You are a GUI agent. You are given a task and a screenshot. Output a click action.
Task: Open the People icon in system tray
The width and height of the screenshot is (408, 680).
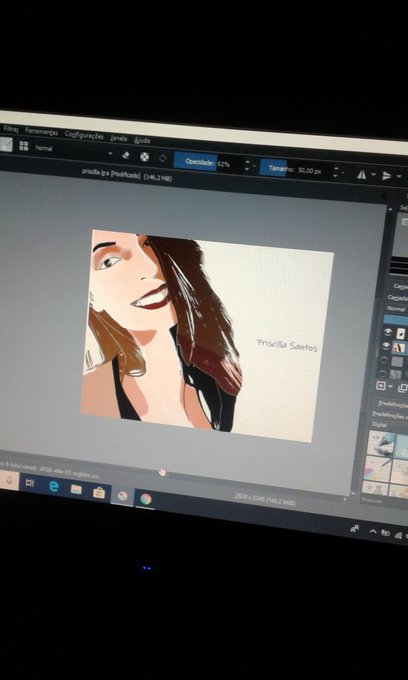354,529
